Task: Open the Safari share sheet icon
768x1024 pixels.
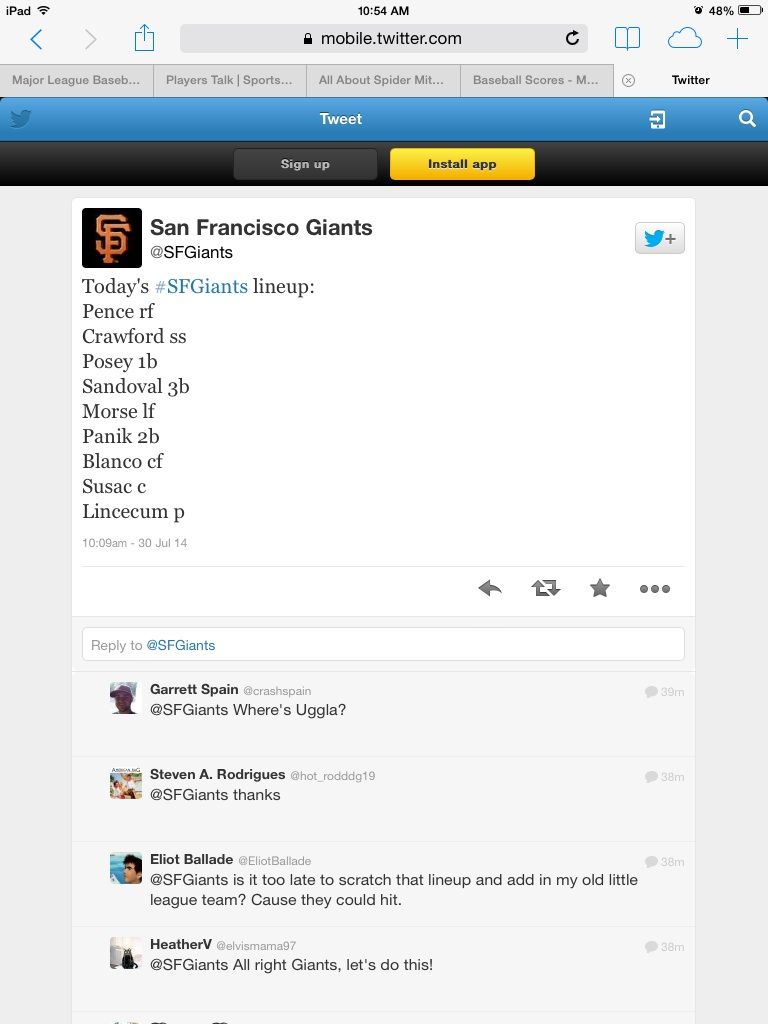Action: (x=144, y=38)
